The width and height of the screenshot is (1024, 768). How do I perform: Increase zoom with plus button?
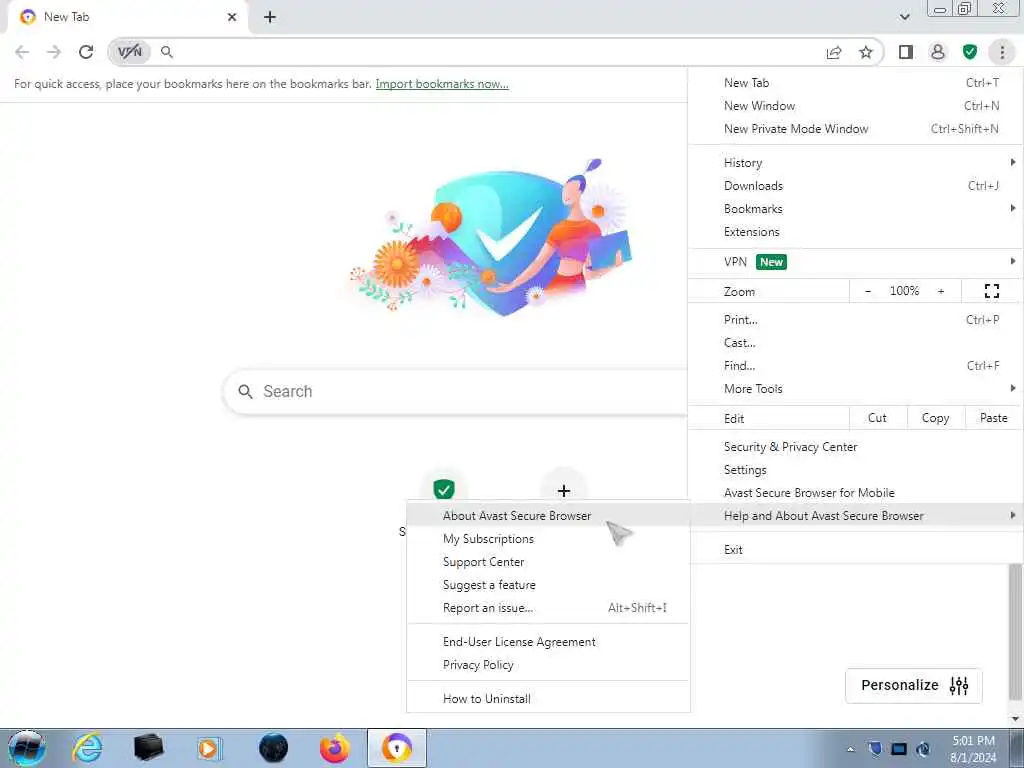coord(941,291)
